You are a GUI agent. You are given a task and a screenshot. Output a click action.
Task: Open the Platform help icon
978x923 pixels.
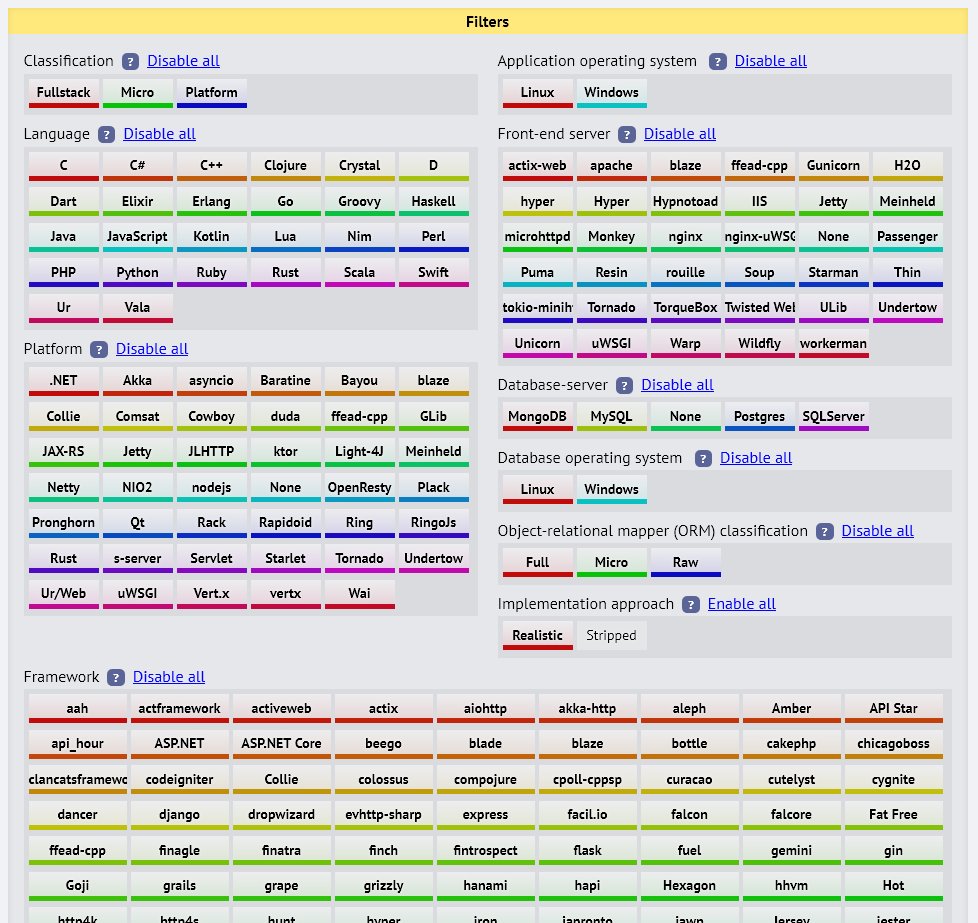98,349
